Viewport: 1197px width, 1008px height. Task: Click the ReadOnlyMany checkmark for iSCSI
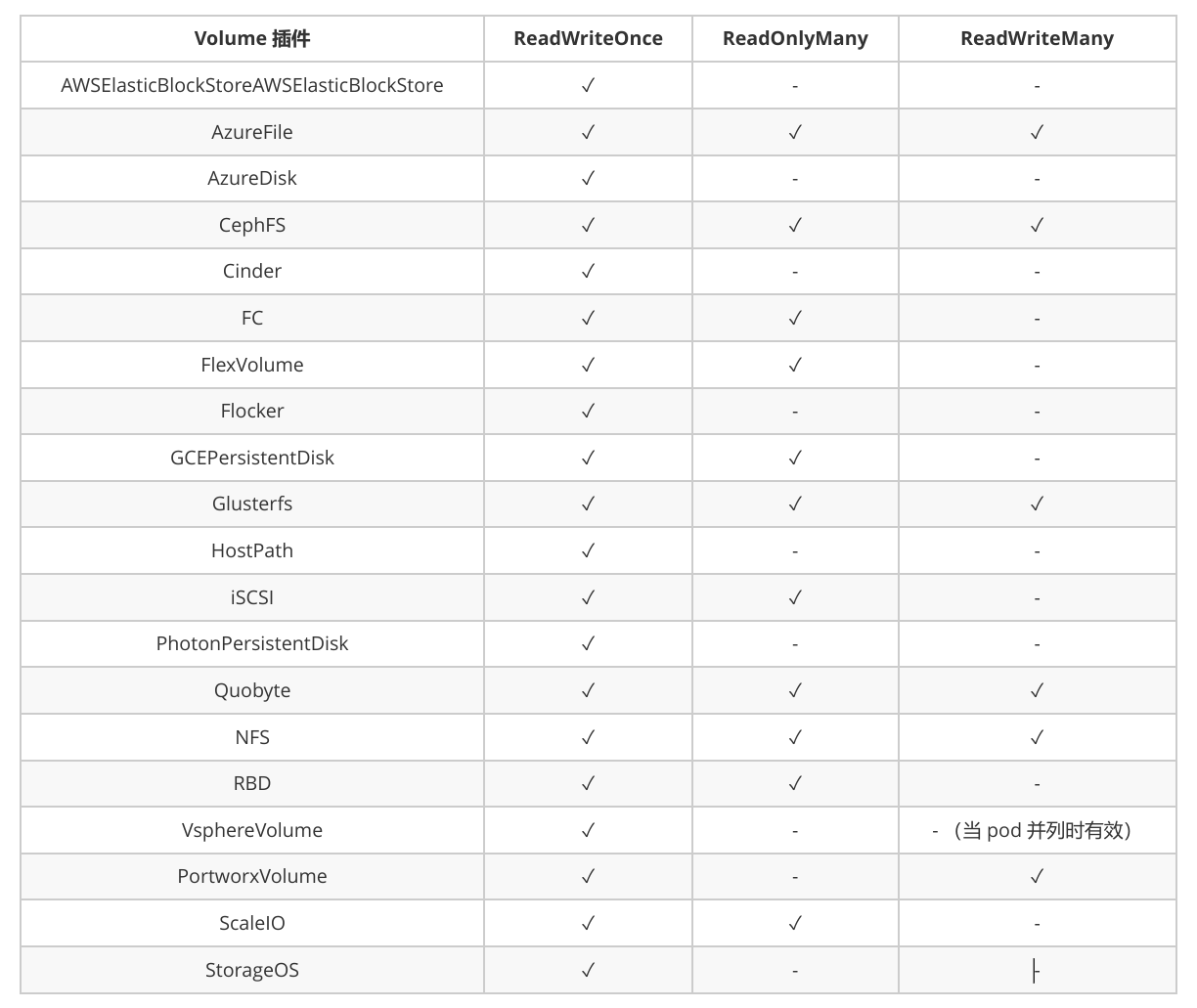click(x=795, y=597)
